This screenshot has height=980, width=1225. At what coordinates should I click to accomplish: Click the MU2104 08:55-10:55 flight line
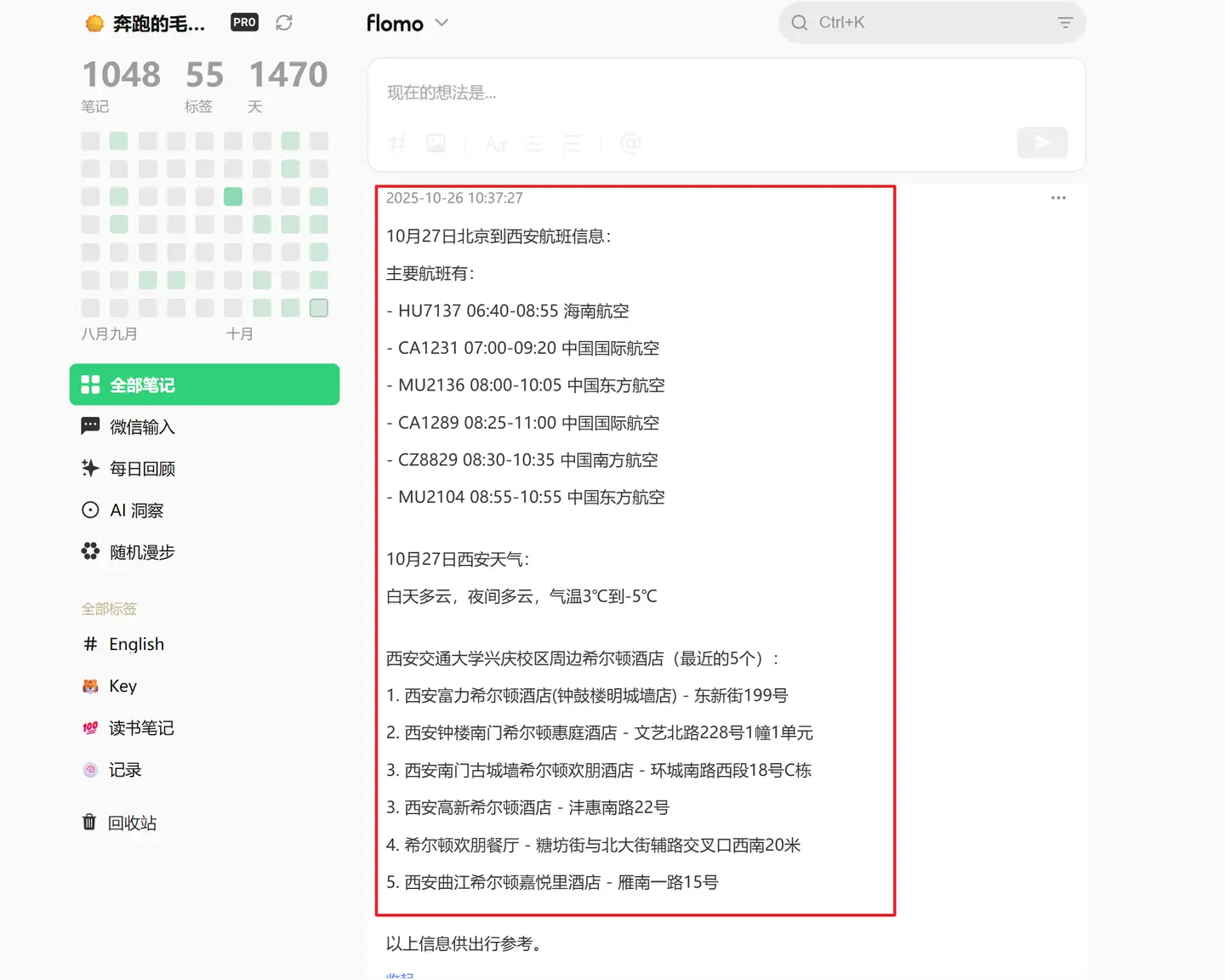pos(526,497)
